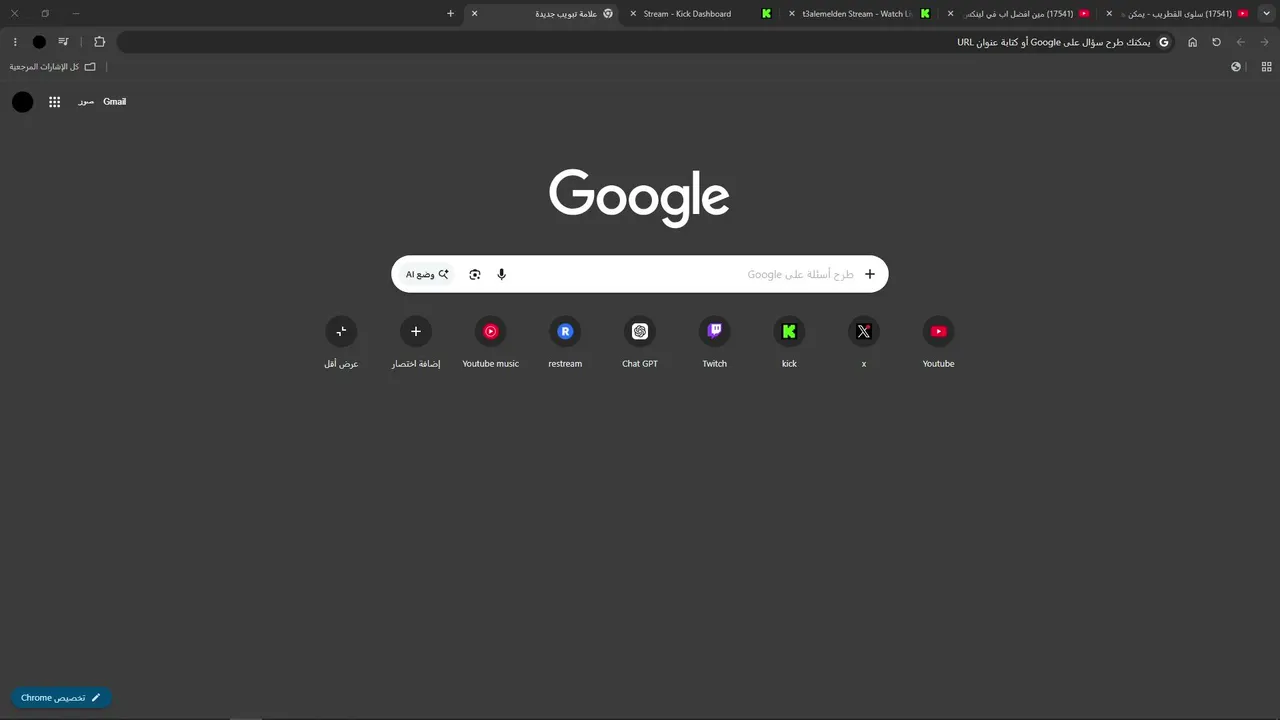Viewport: 1280px width, 720px height.
Task: Open Google Lens image search icon
Action: pos(475,274)
